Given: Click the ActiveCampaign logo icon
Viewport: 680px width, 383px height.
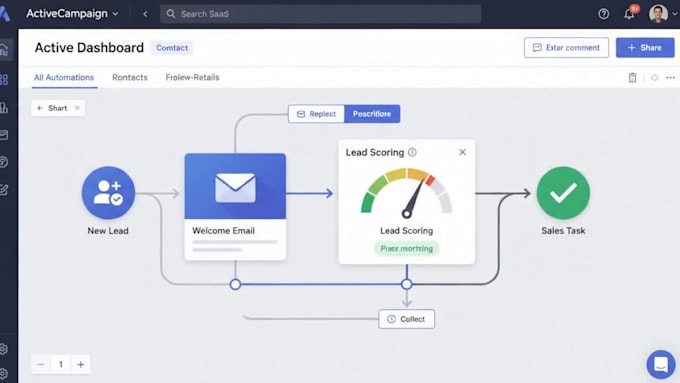Looking at the screenshot, I should click(x=5, y=14).
